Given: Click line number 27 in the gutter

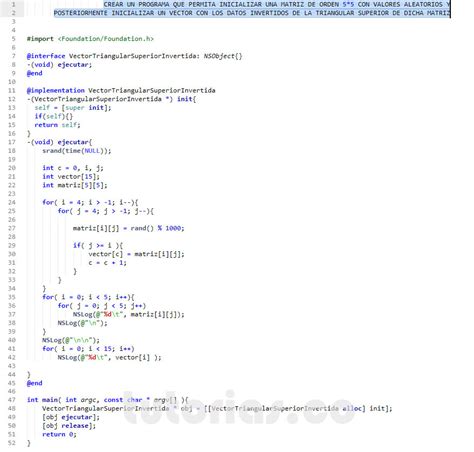Looking at the screenshot, I should [x=12, y=228].
